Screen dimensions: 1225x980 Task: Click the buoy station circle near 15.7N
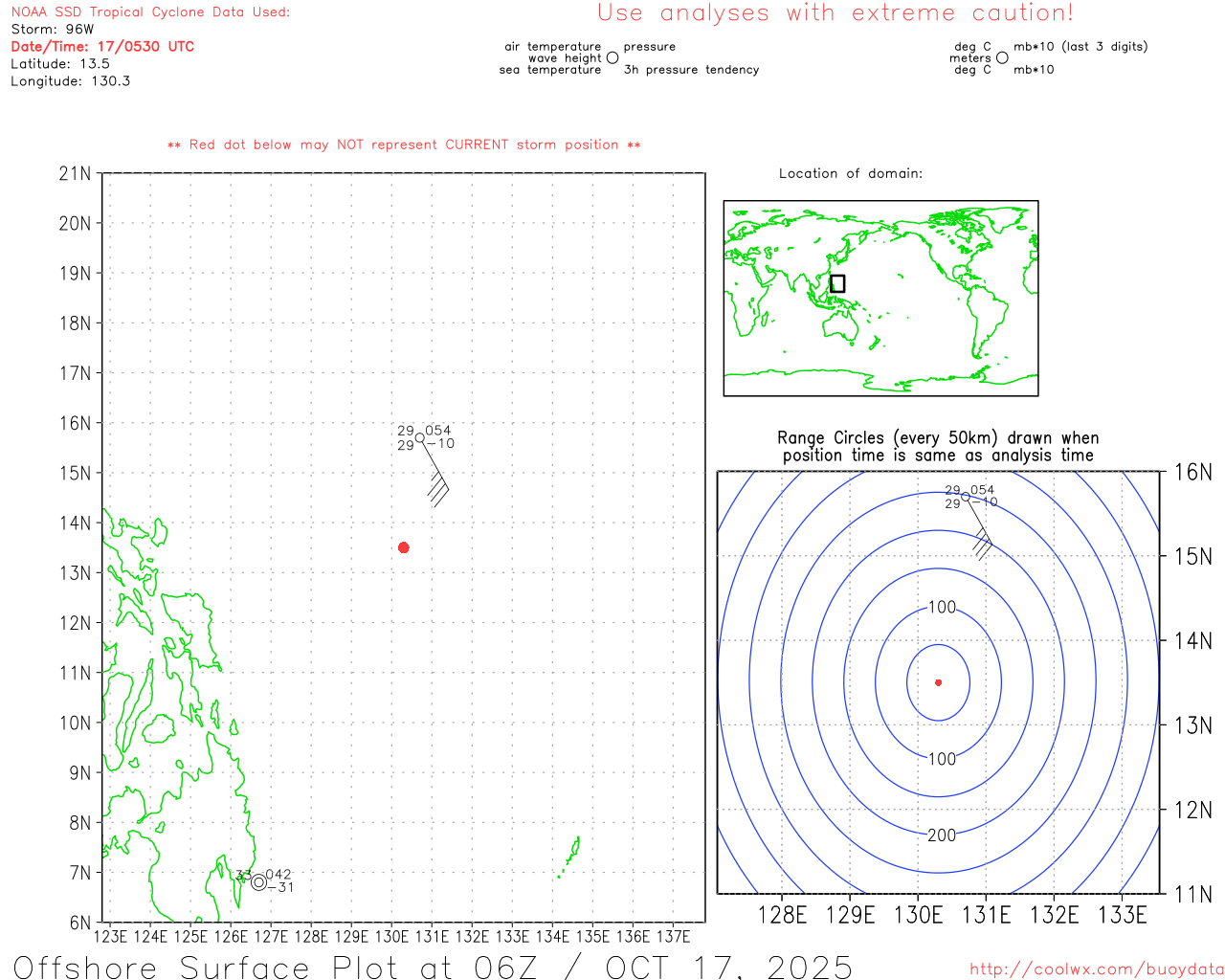420,438
